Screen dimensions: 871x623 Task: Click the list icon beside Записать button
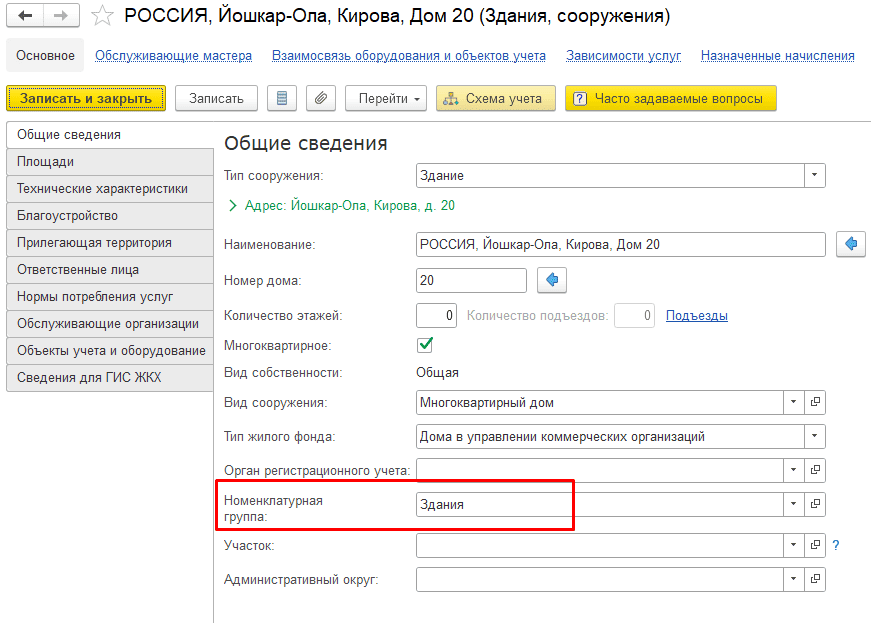coord(284,98)
